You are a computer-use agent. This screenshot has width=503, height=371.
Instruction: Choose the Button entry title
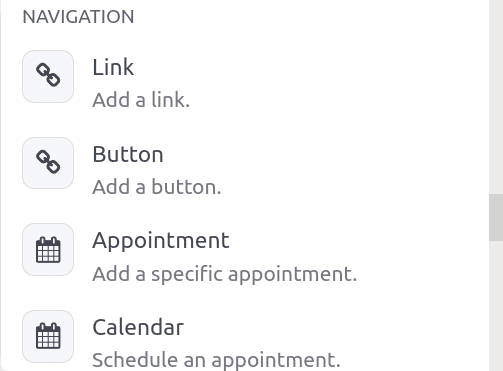pos(128,154)
